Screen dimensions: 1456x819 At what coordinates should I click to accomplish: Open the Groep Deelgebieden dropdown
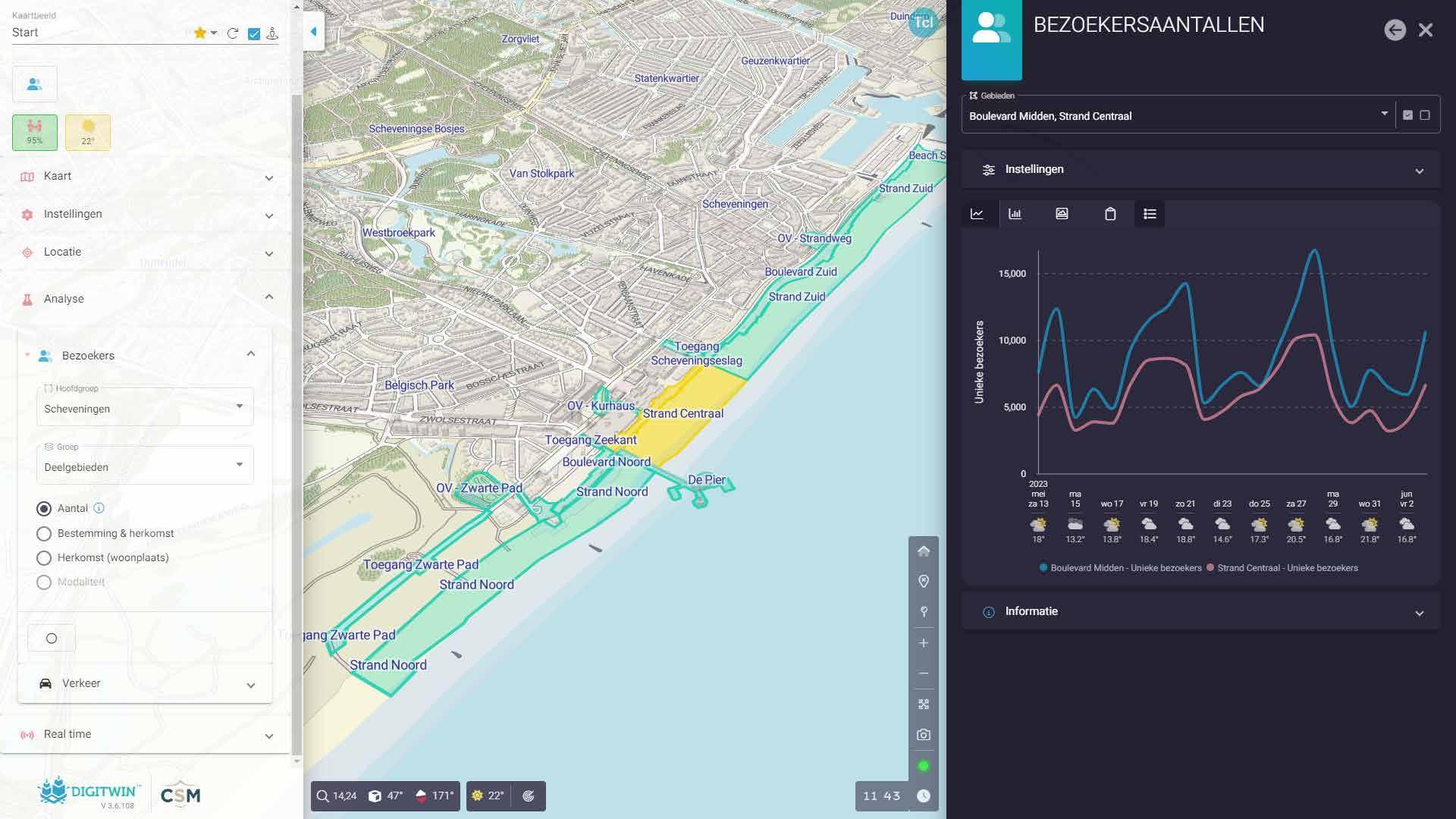144,466
